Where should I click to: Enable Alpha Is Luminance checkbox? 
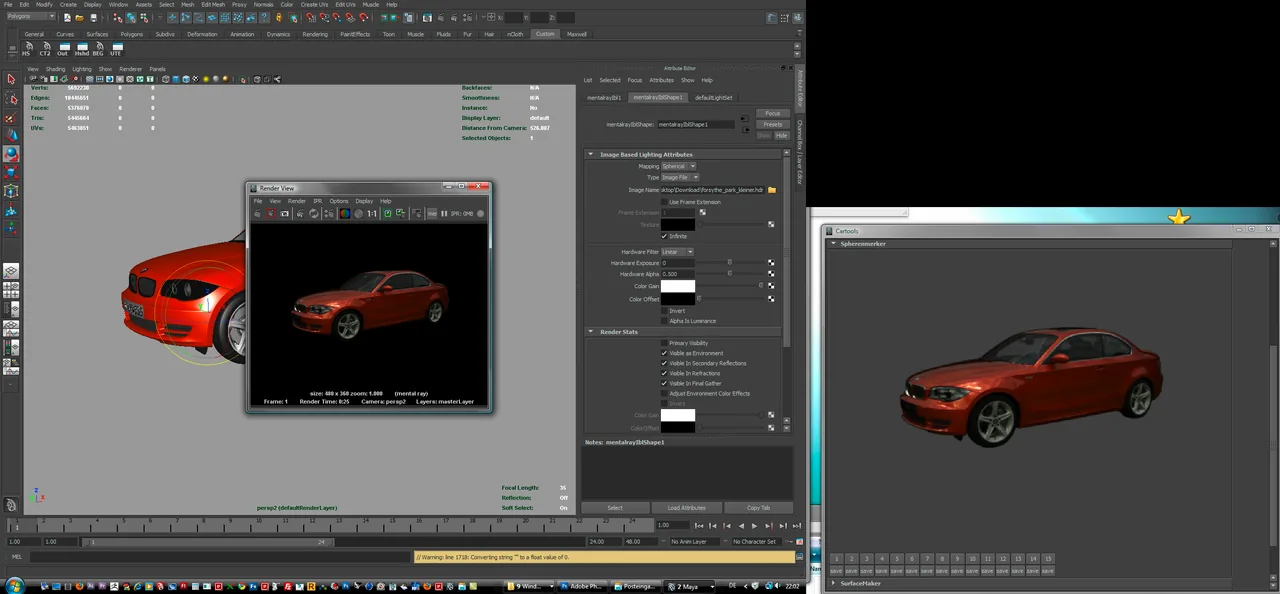[x=664, y=321]
